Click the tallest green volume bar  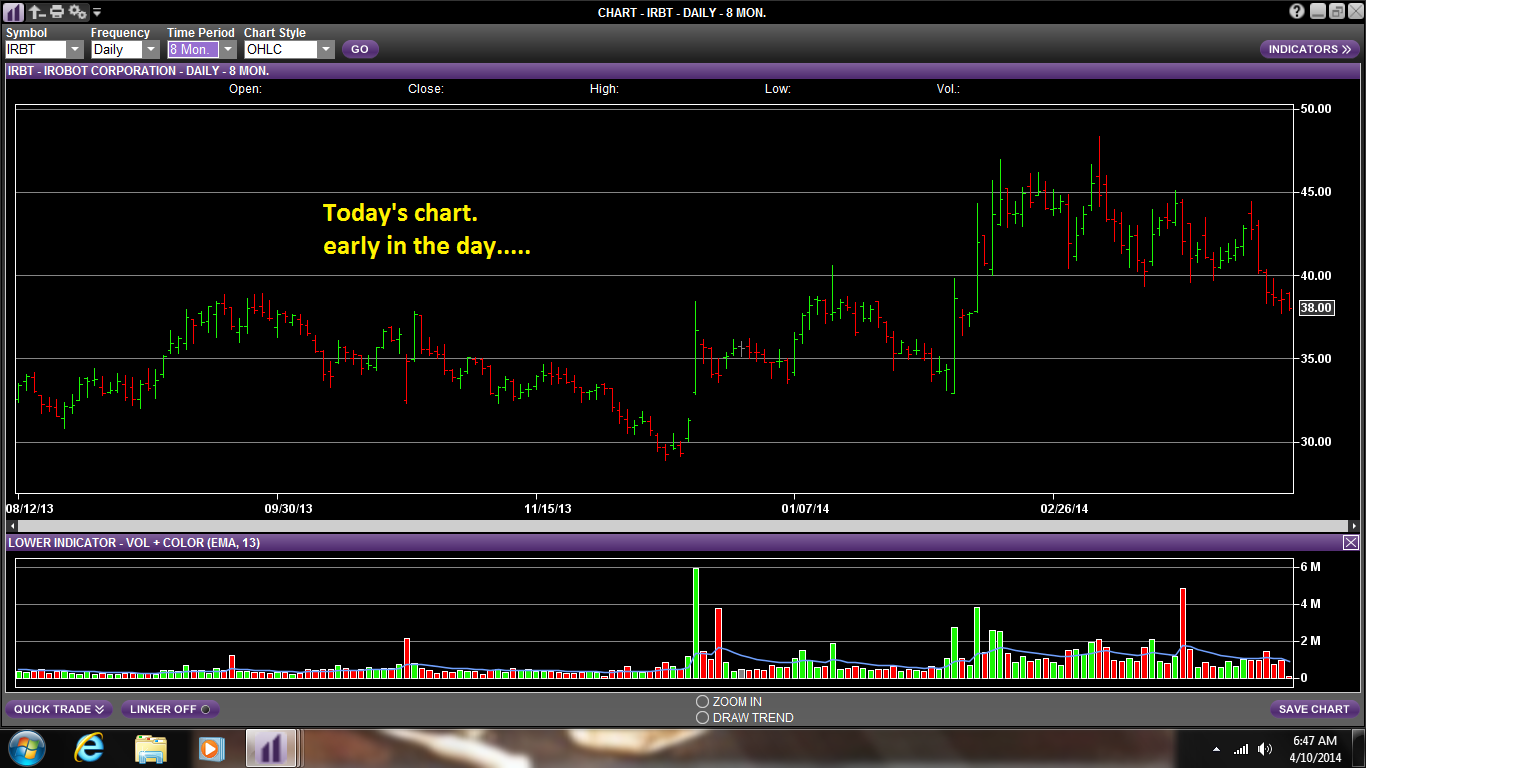pyautogui.click(x=695, y=622)
